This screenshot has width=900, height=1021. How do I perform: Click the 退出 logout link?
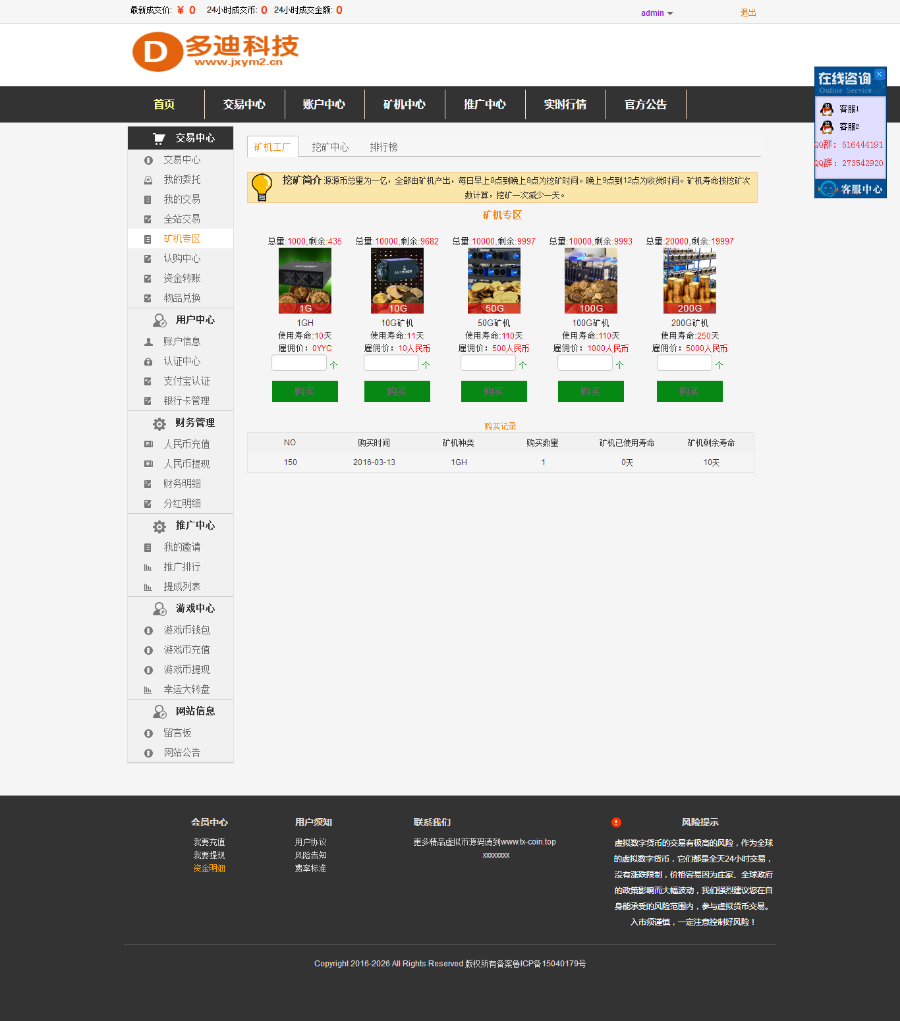pos(748,12)
